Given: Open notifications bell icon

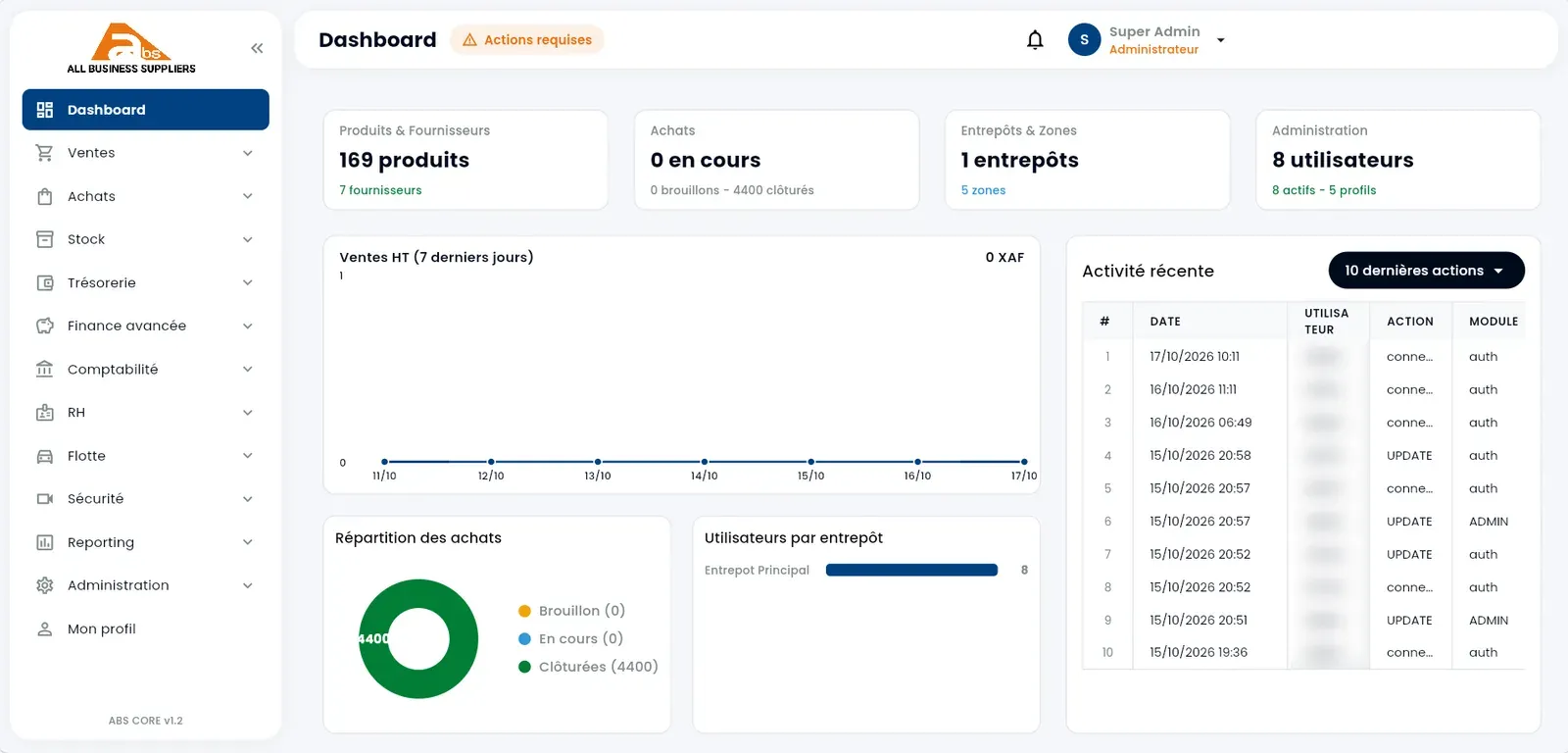Looking at the screenshot, I should pyautogui.click(x=1035, y=40).
